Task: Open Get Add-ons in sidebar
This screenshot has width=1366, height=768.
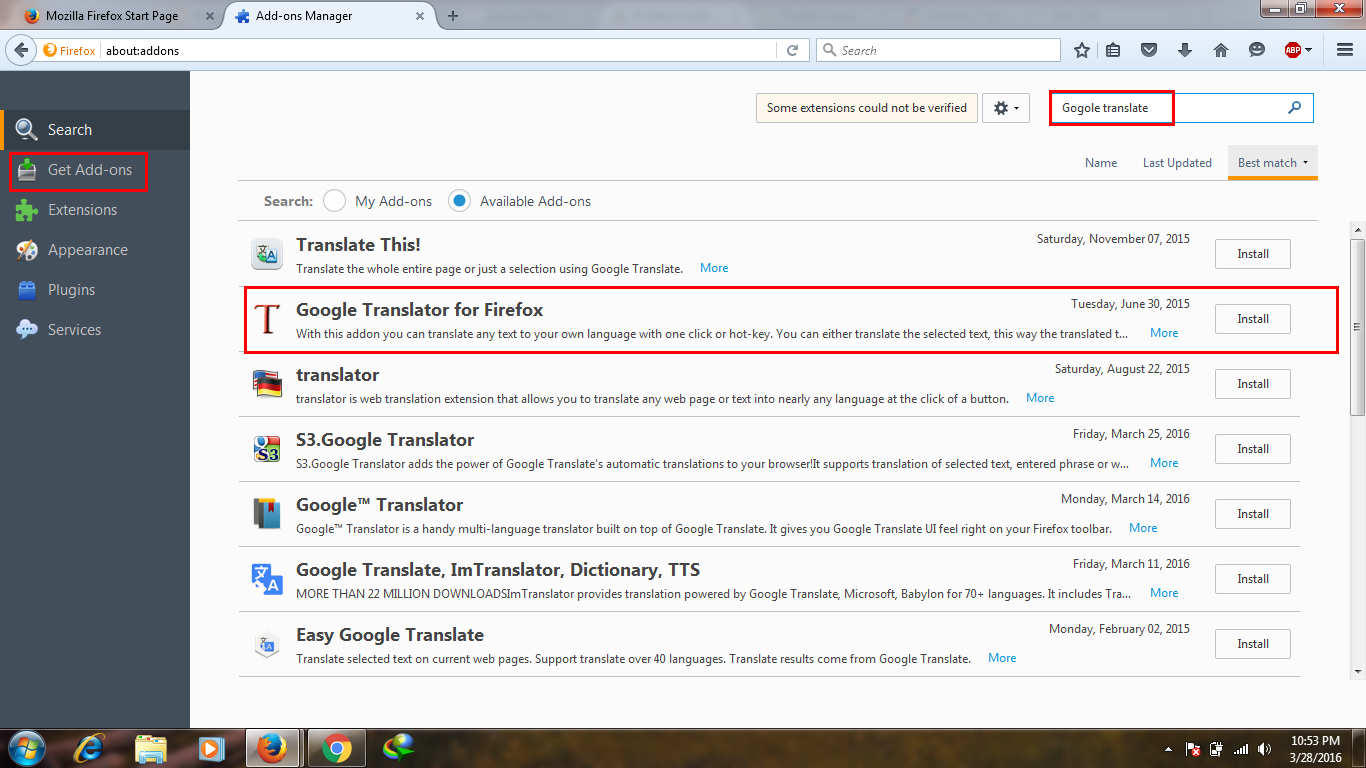Action: (x=95, y=170)
